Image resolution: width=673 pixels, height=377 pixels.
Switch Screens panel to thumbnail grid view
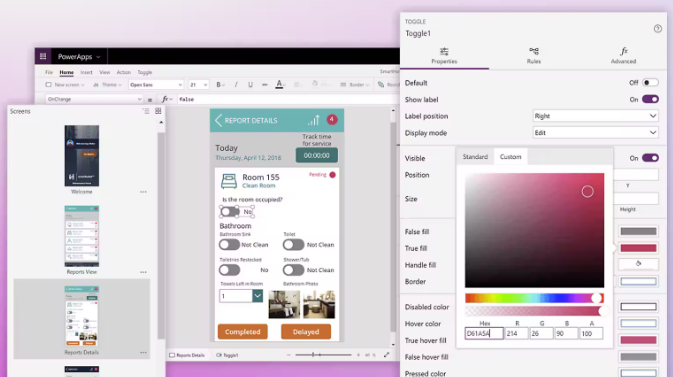tap(158, 111)
